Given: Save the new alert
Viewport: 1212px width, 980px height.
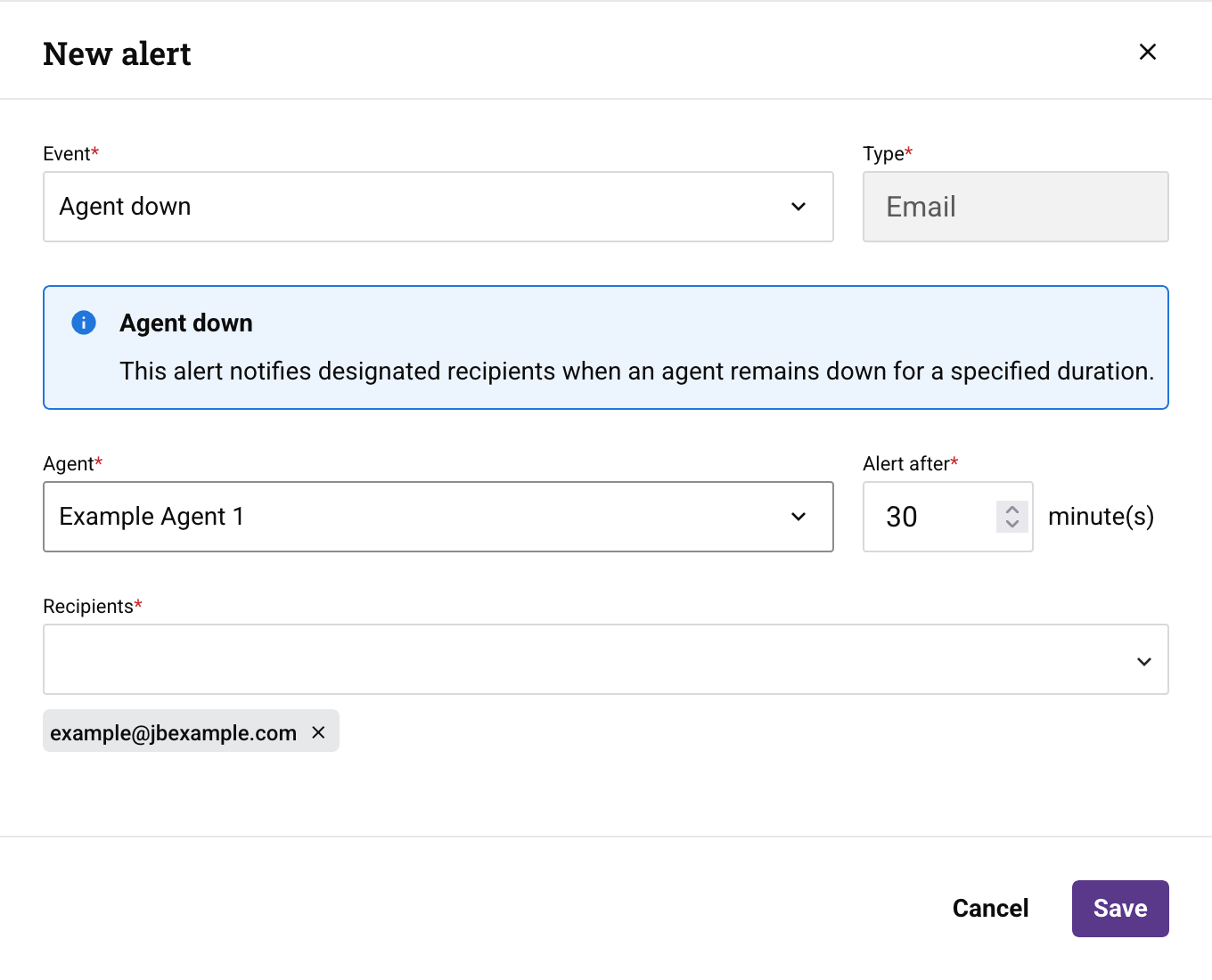Looking at the screenshot, I should (1119, 909).
